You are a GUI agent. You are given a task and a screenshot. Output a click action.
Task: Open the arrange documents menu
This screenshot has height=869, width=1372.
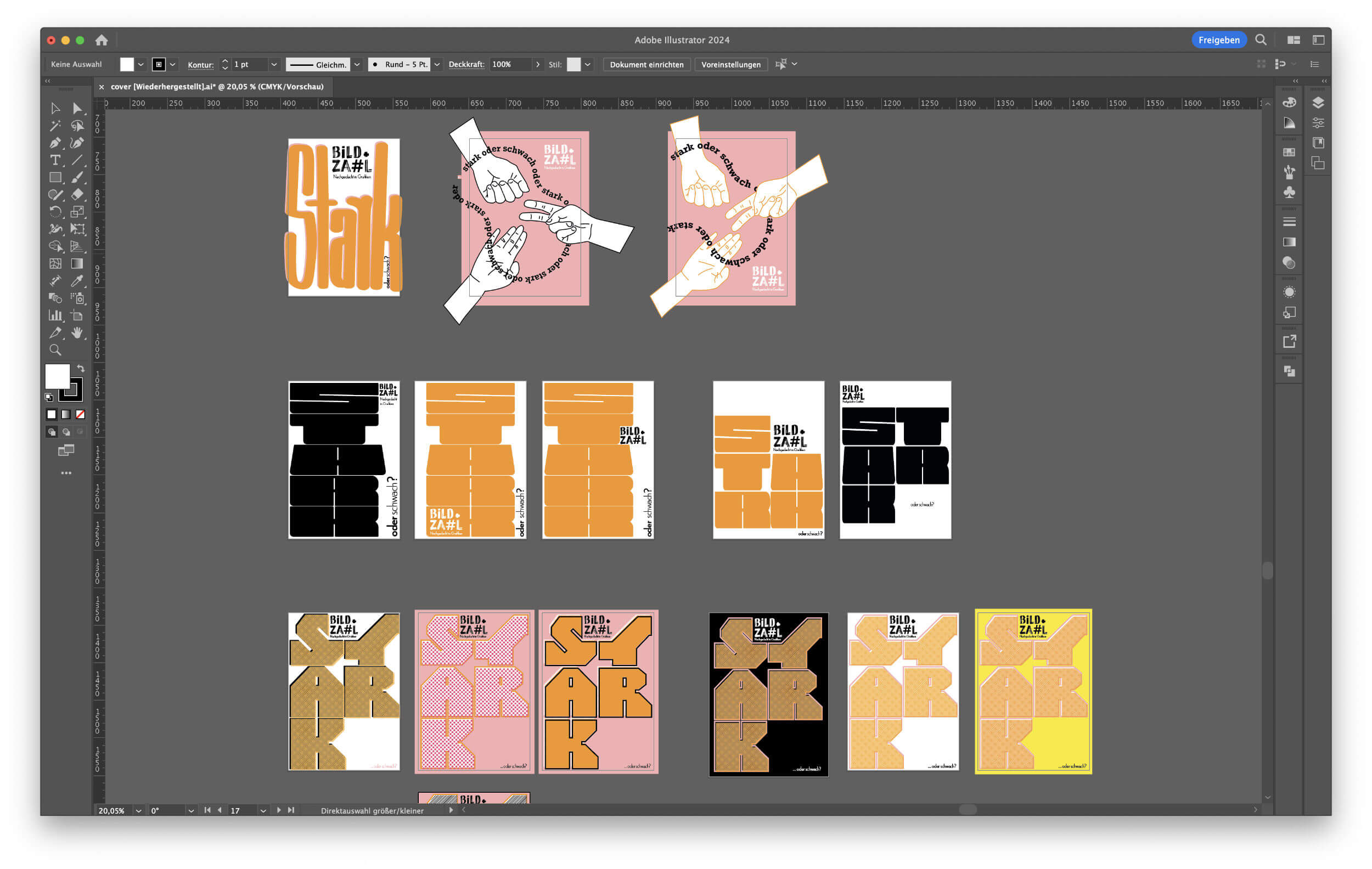click(1294, 40)
